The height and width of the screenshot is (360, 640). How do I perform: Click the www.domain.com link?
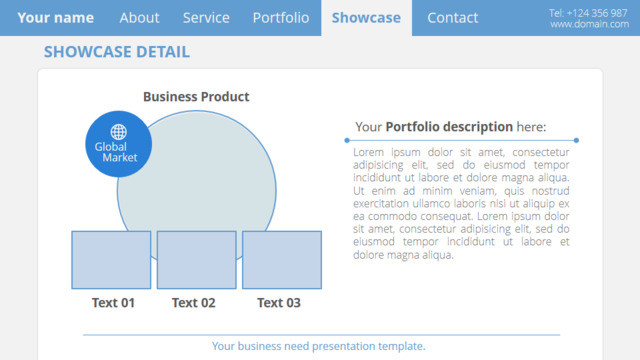589,24
